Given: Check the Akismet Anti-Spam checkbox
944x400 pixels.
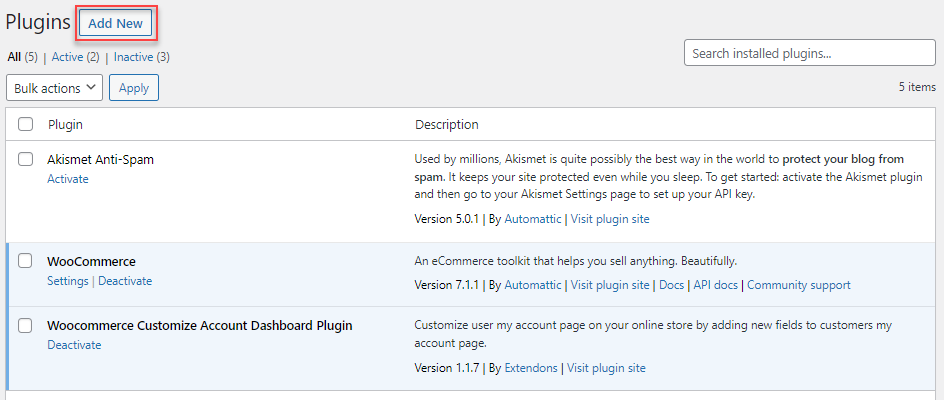Looking at the screenshot, I should 25,159.
